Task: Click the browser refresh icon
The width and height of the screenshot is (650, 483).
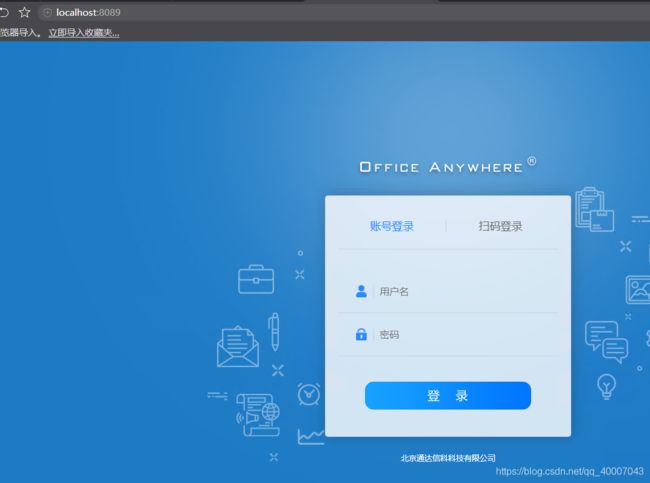Action: [x=4, y=12]
